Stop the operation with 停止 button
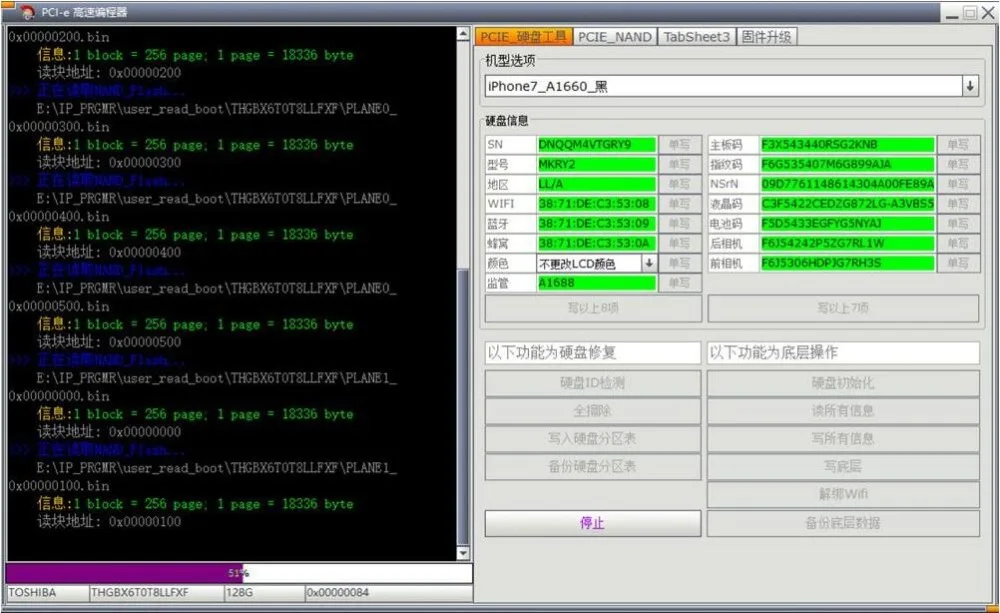The height and width of the screenshot is (613, 1000). [593, 523]
